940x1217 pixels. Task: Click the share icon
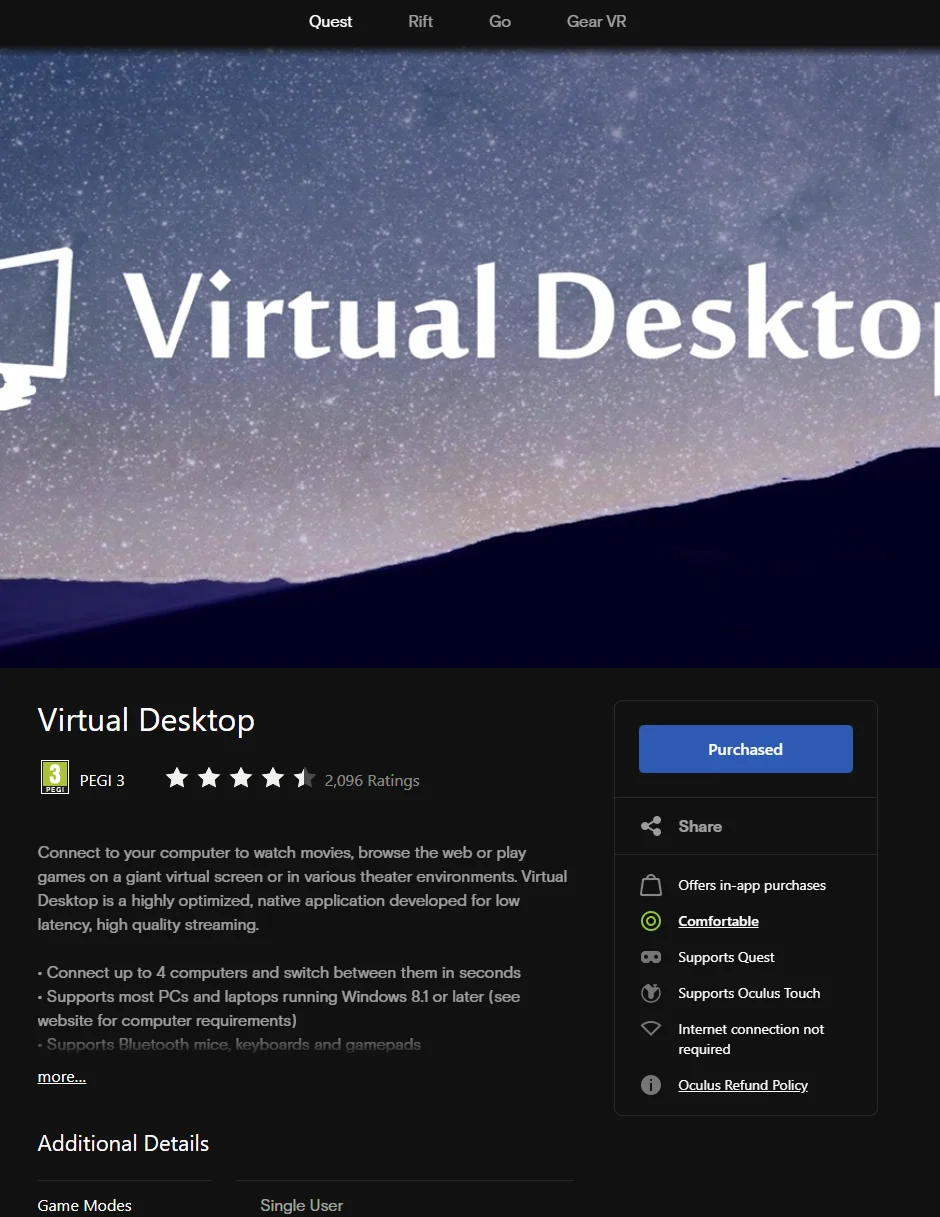point(651,826)
